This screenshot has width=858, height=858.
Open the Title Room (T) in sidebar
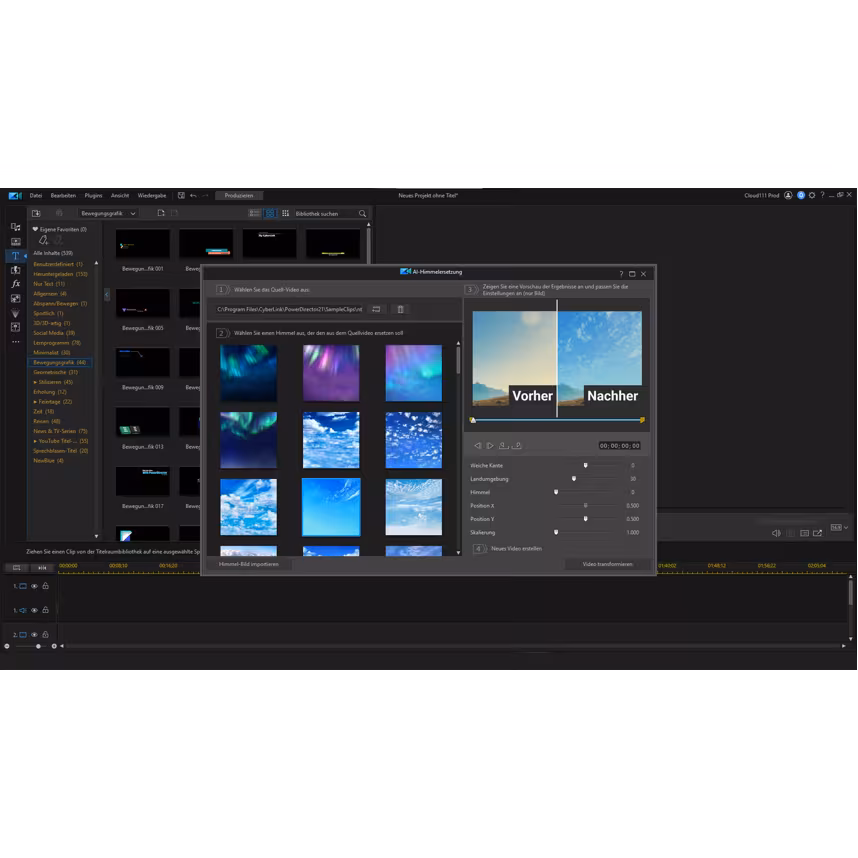pyautogui.click(x=15, y=256)
